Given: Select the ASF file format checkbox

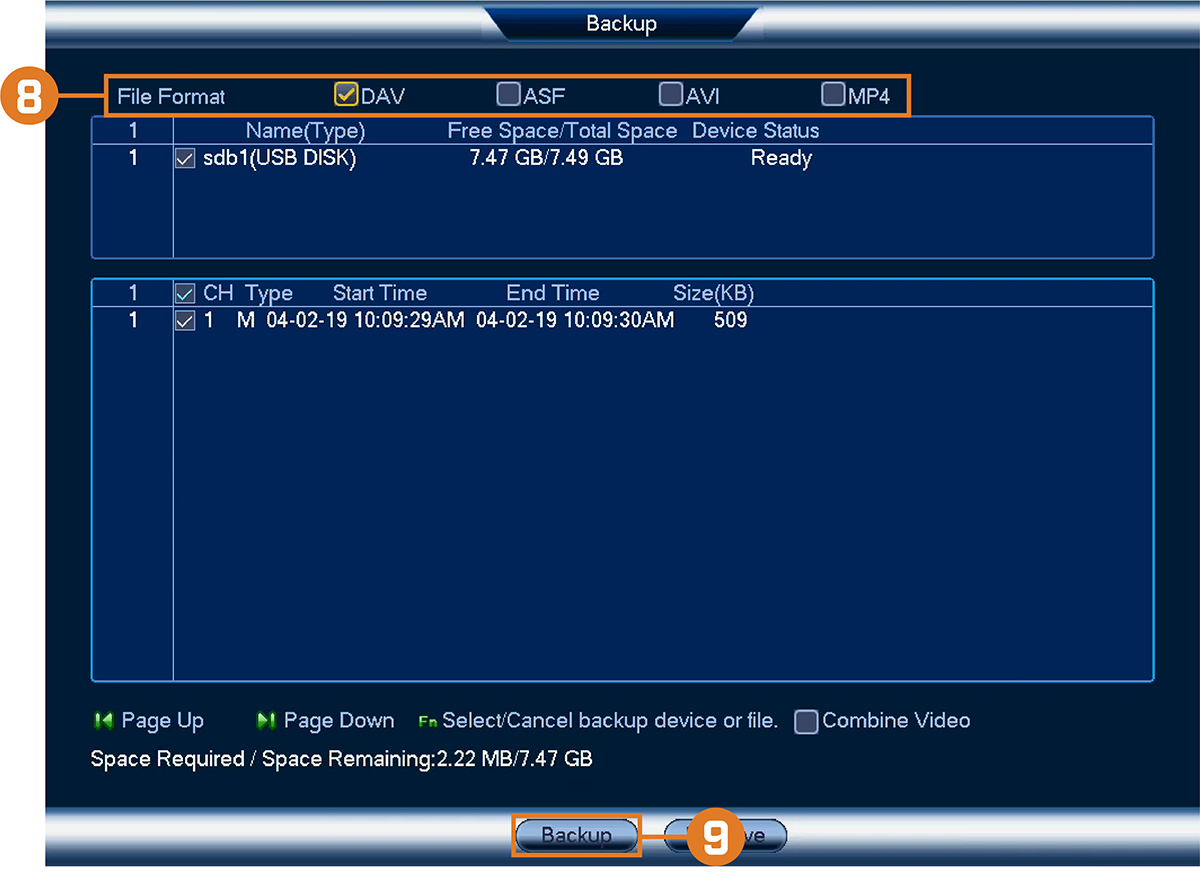Looking at the screenshot, I should point(509,95).
